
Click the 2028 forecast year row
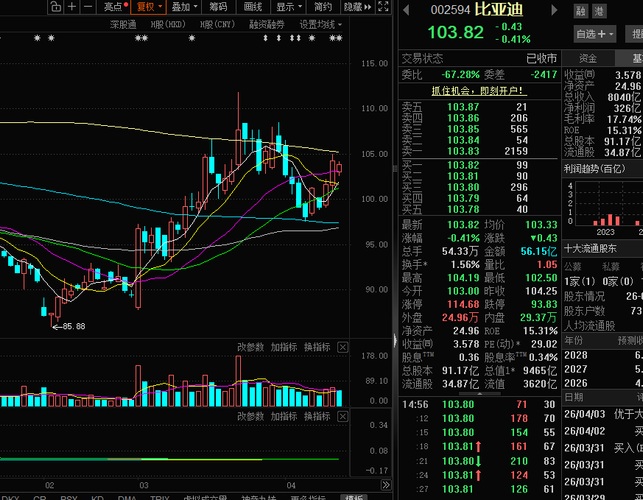[603, 355]
